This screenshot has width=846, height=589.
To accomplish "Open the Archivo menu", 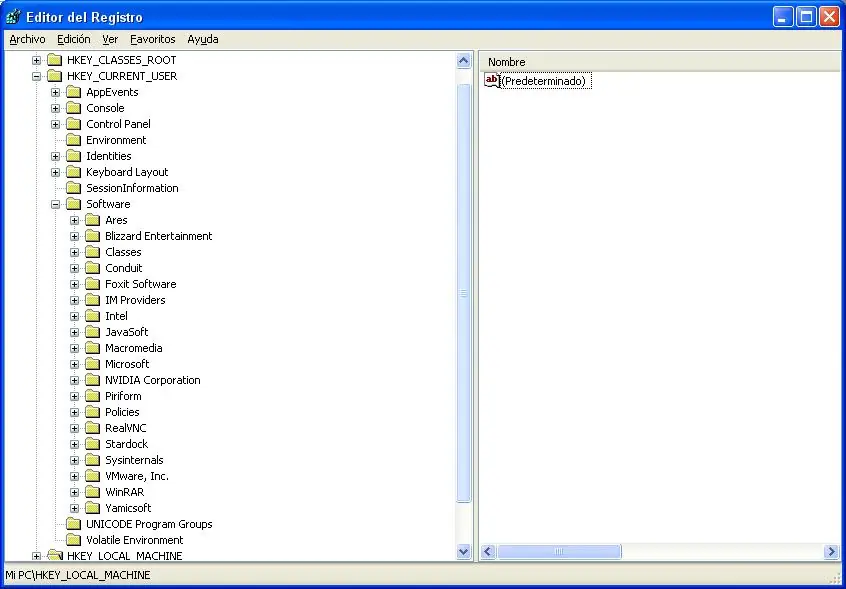I will pos(28,39).
